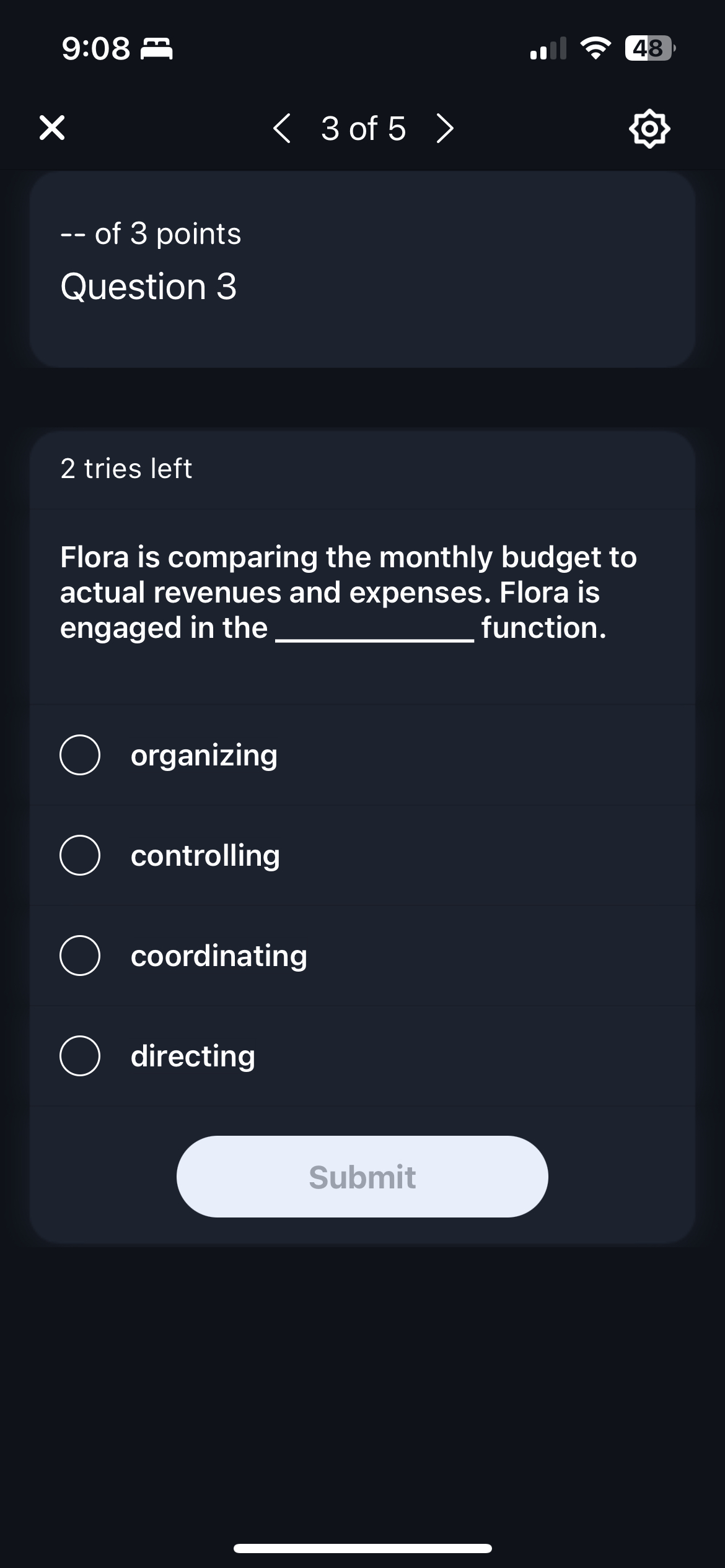
Task: Select the controlling answer option
Action: [204, 855]
